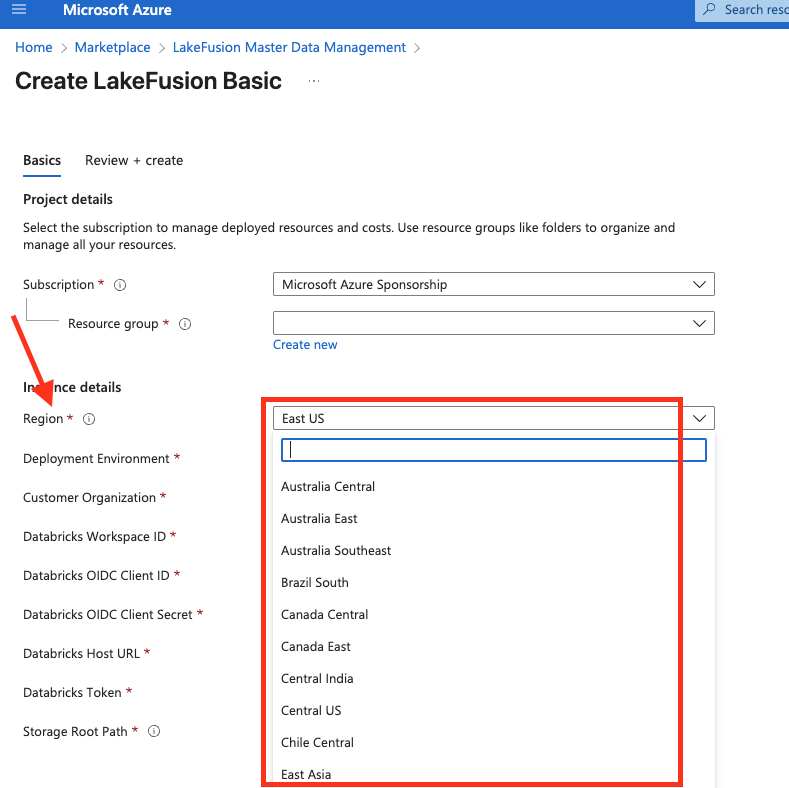Open the ellipsis menu beside Create LakeFusion Basic
789x788 pixels.
tap(313, 81)
